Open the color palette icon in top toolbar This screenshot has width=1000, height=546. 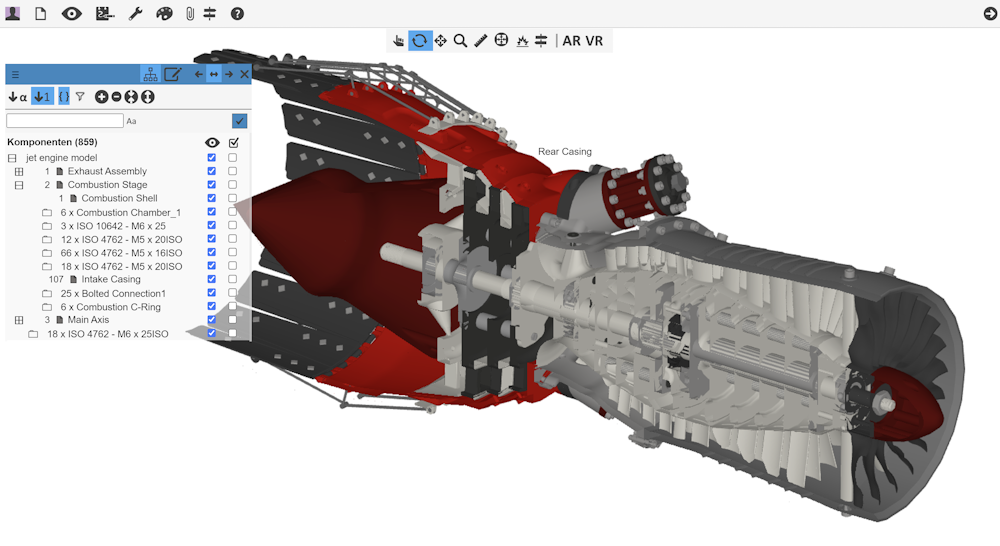164,14
